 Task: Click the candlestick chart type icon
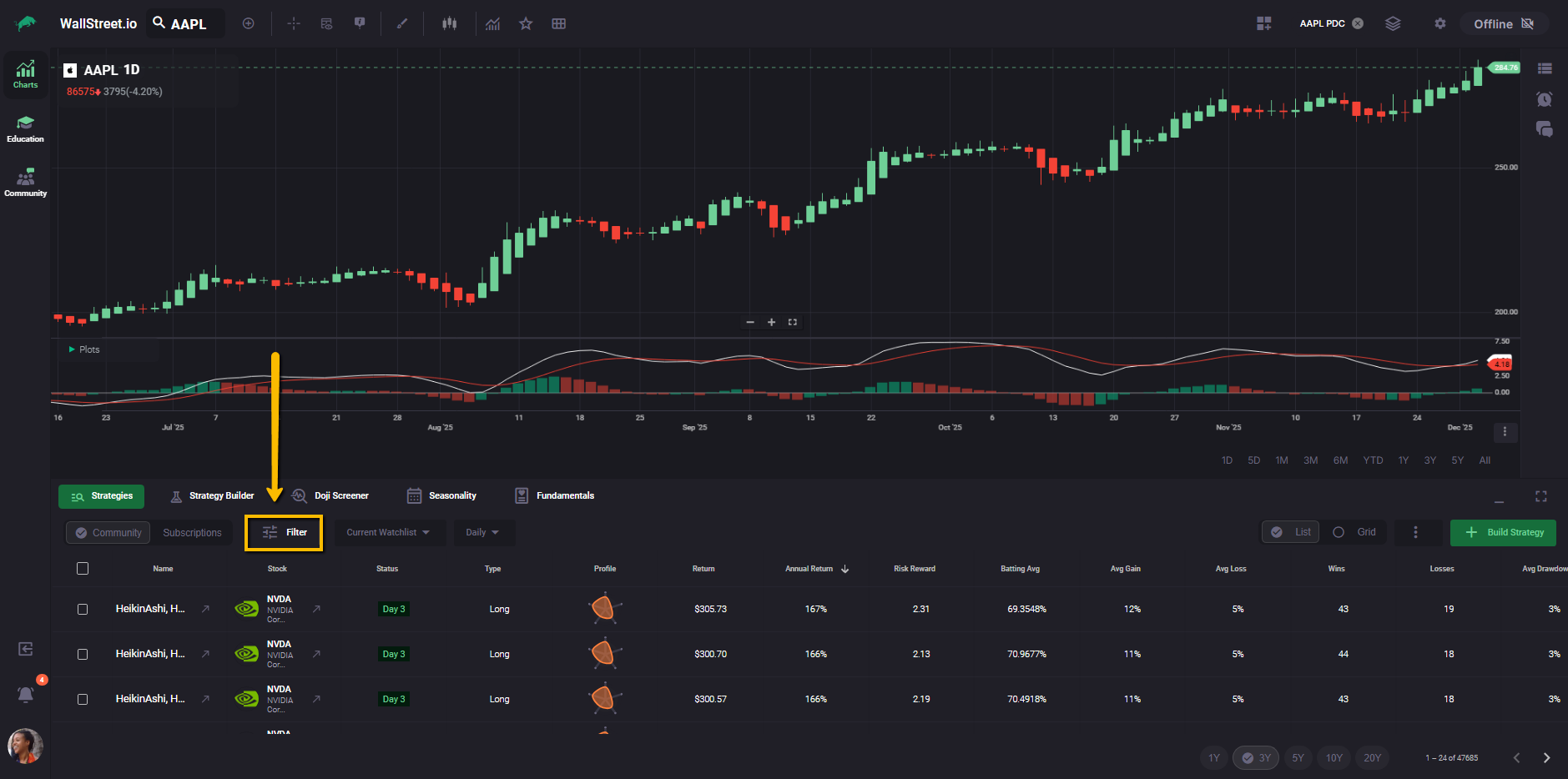pos(450,23)
